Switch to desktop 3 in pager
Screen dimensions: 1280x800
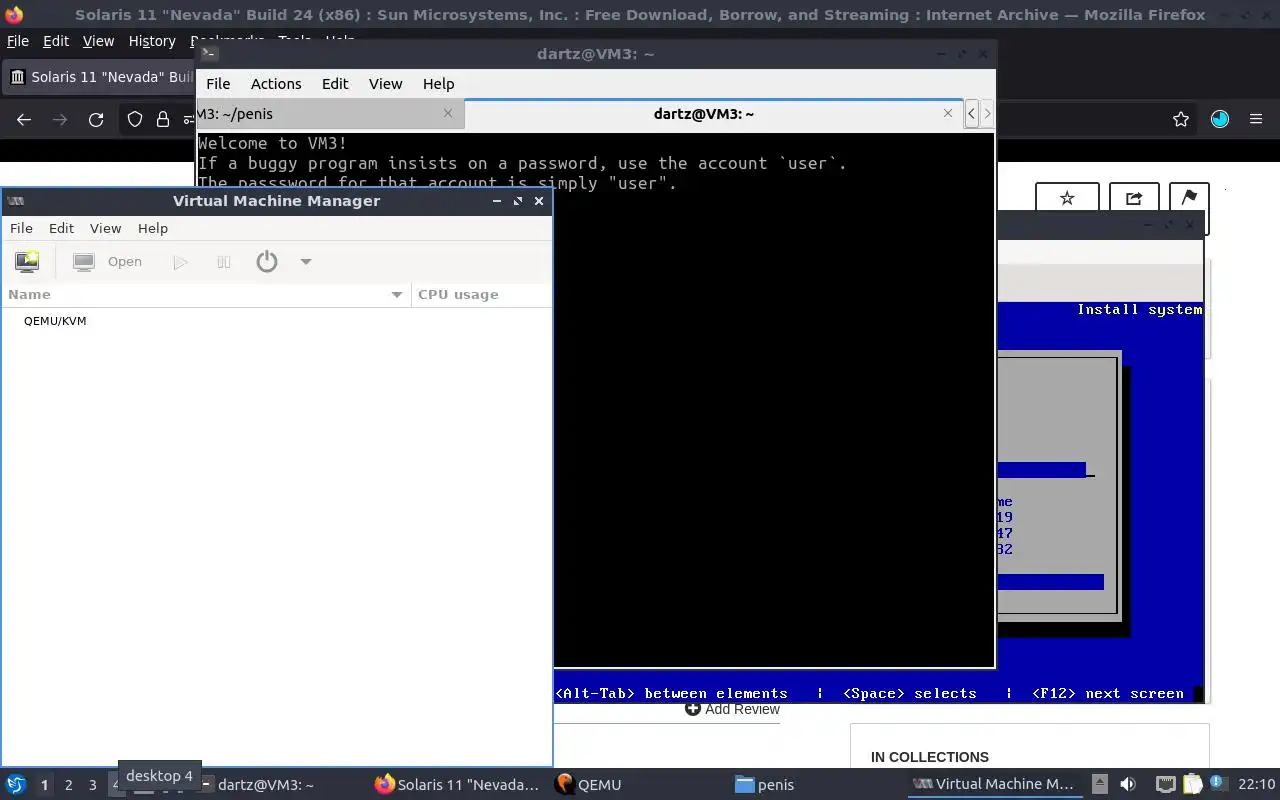click(x=92, y=785)
